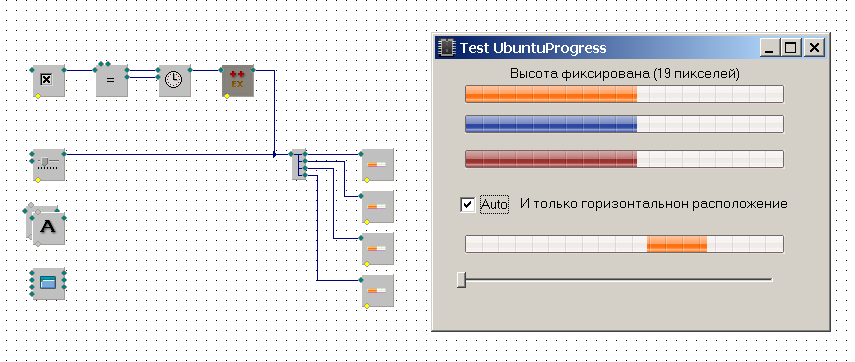Image resolution: width=855 pixels, height=362 pixels.
Task: Select the window form node
Action: tap(49, 283)
